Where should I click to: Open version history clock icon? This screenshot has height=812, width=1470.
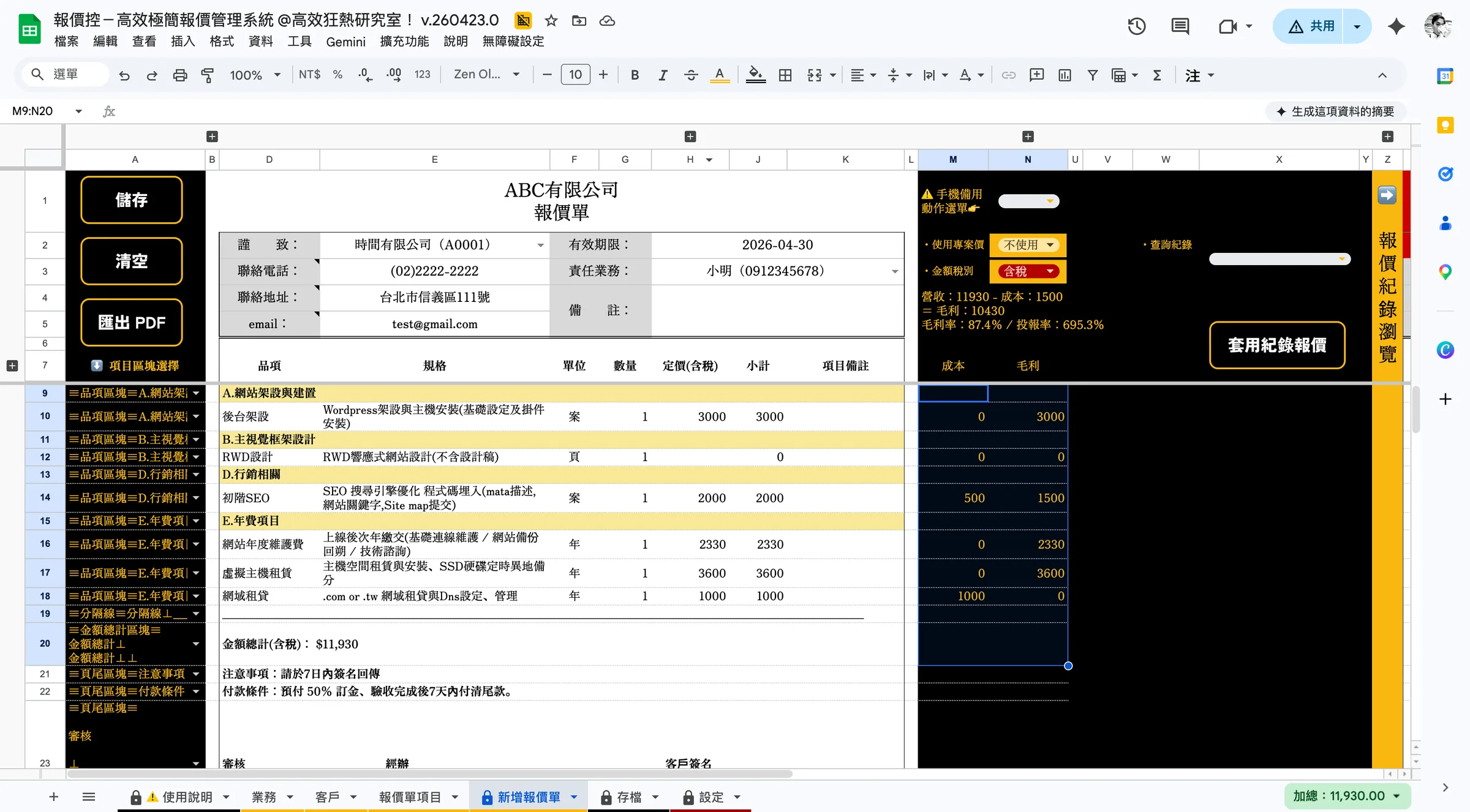(1137, 26)
